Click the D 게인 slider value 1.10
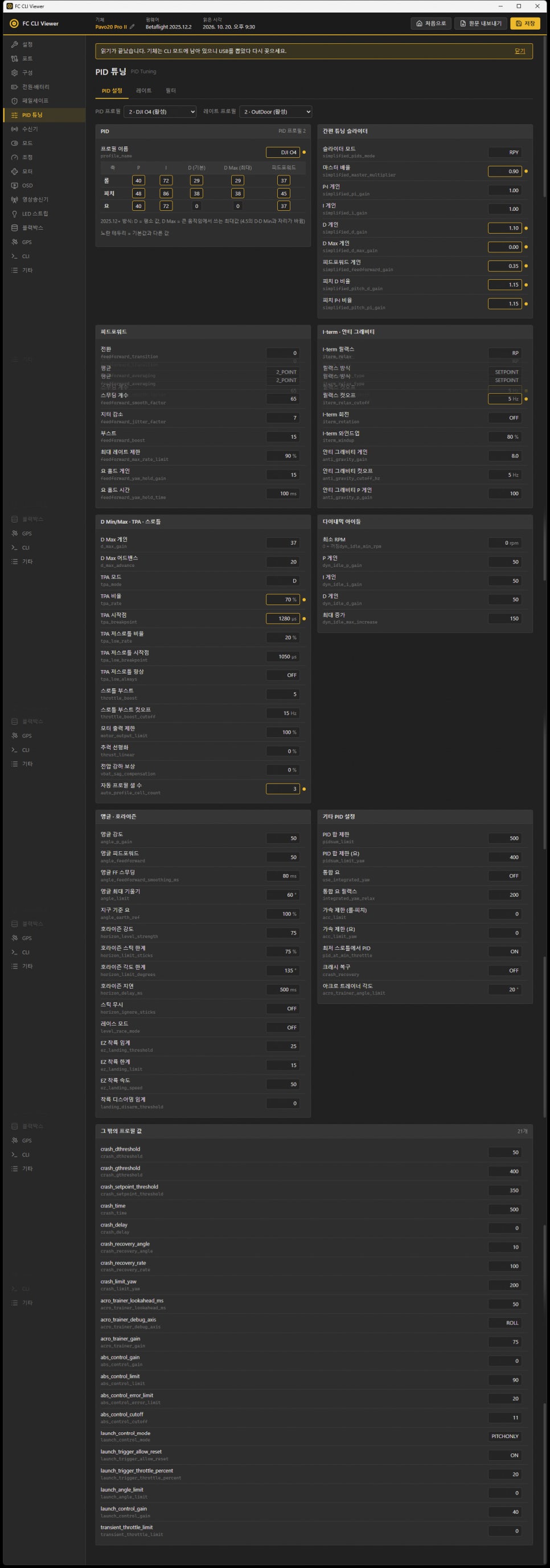 505,228
